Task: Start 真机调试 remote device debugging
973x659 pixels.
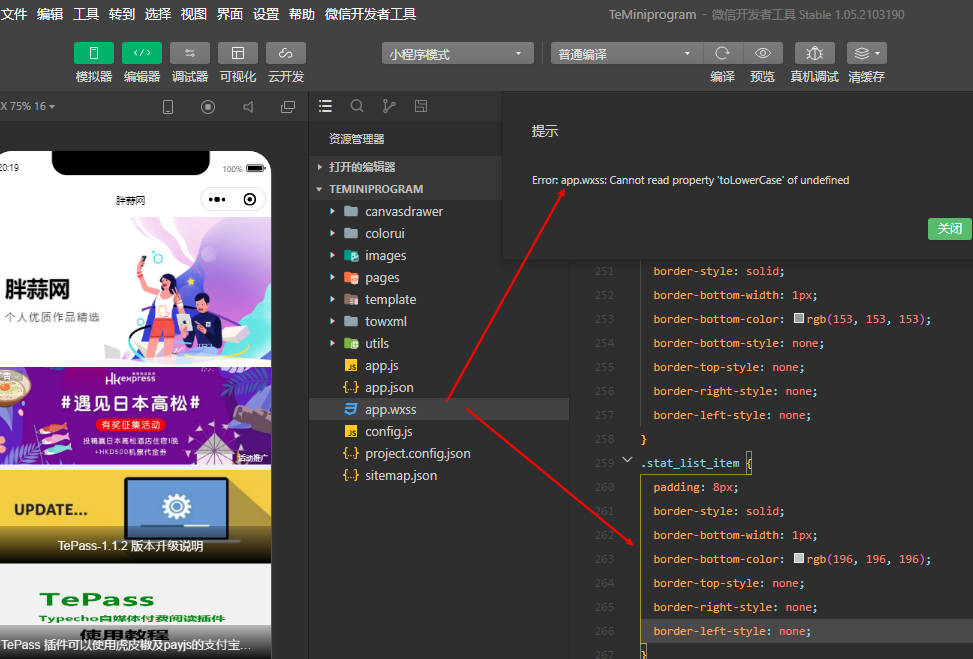Action: [815, 53]
